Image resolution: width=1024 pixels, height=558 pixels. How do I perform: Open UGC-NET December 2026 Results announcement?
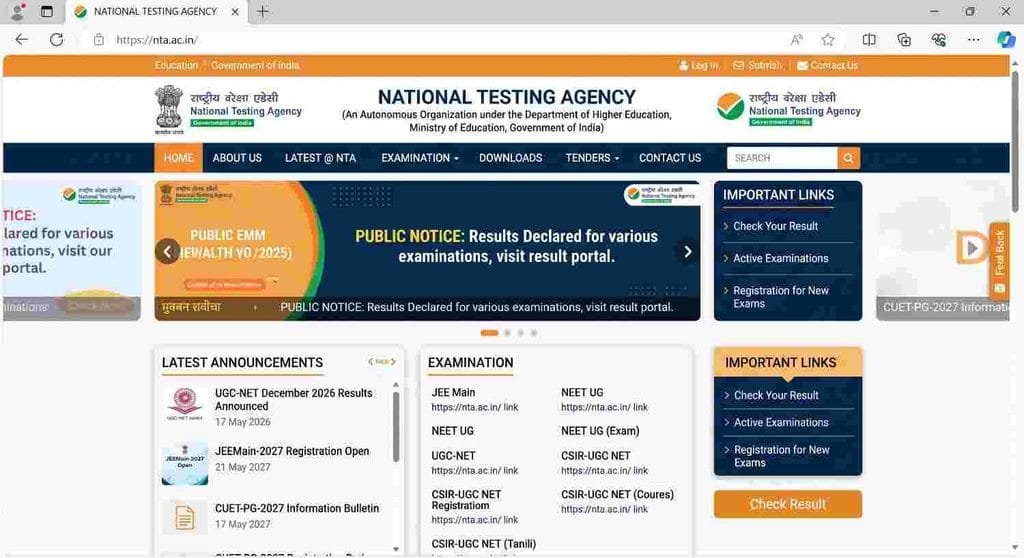pyautogui.click(x=293, y=399)
